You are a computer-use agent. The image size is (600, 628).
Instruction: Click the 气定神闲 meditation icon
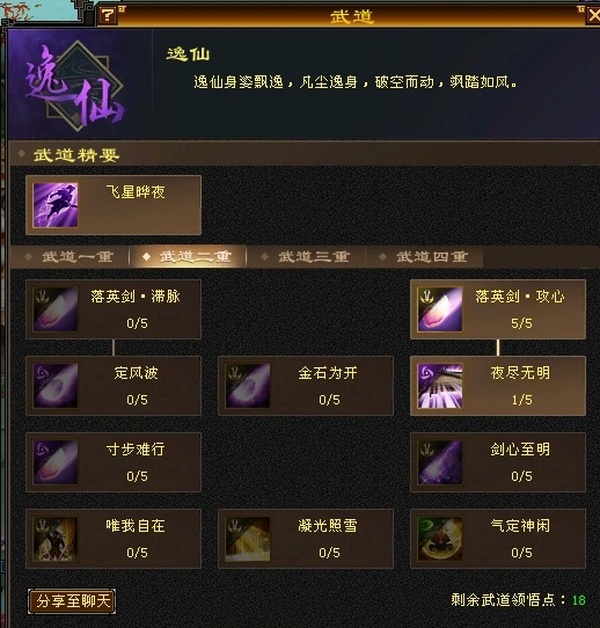[x=440, y=539]
